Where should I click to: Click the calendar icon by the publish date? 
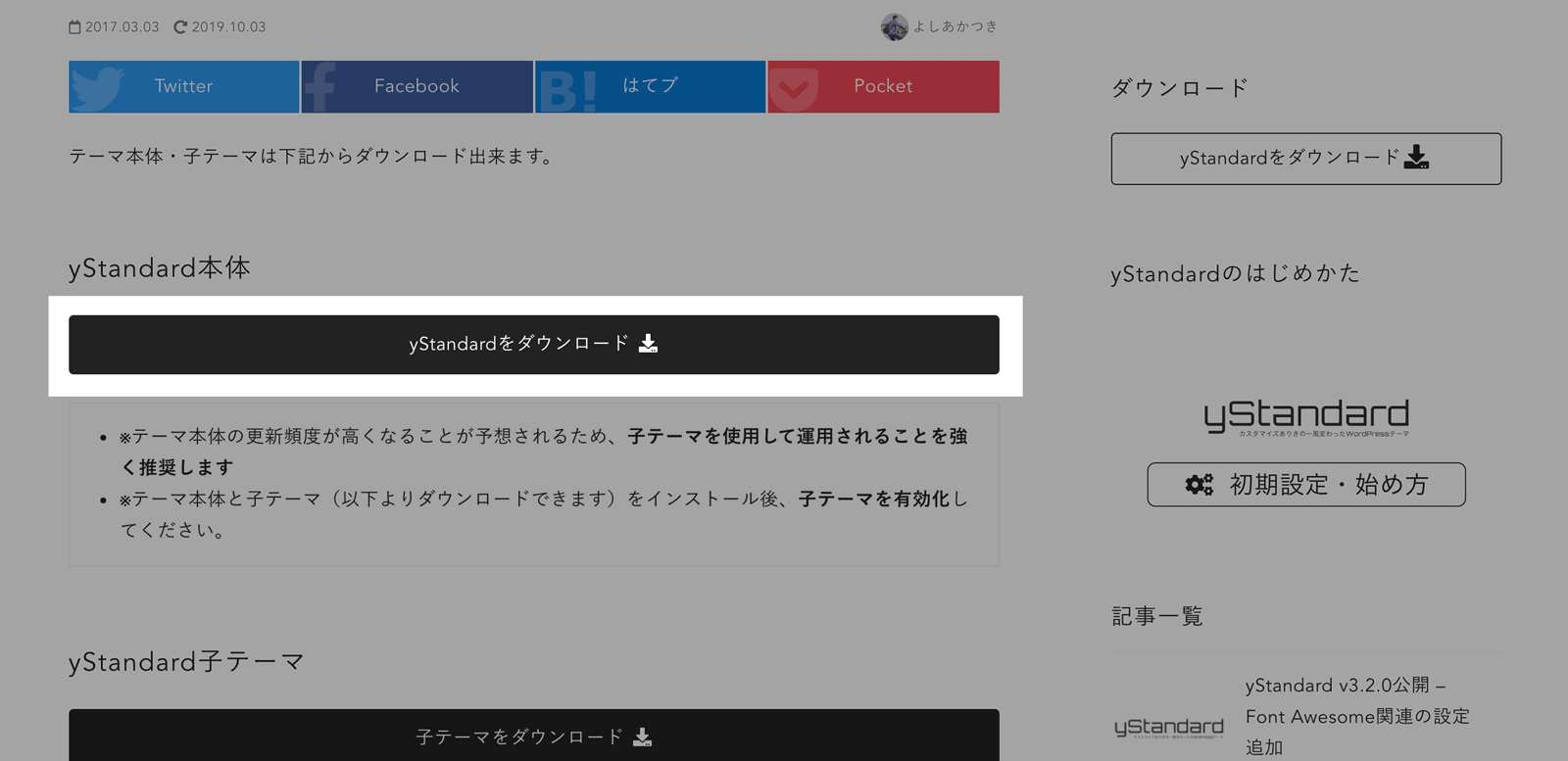click(x=74, y=27)
